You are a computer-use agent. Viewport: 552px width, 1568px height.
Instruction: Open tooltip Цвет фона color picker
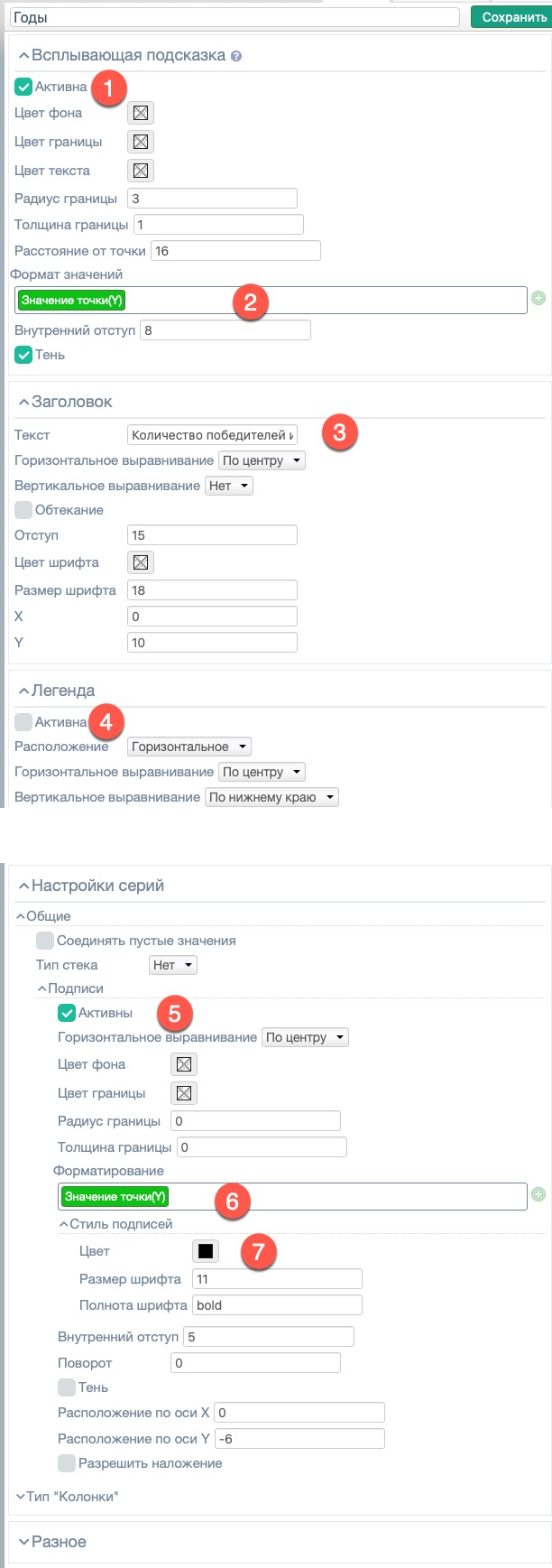click(x=141, y=113)
